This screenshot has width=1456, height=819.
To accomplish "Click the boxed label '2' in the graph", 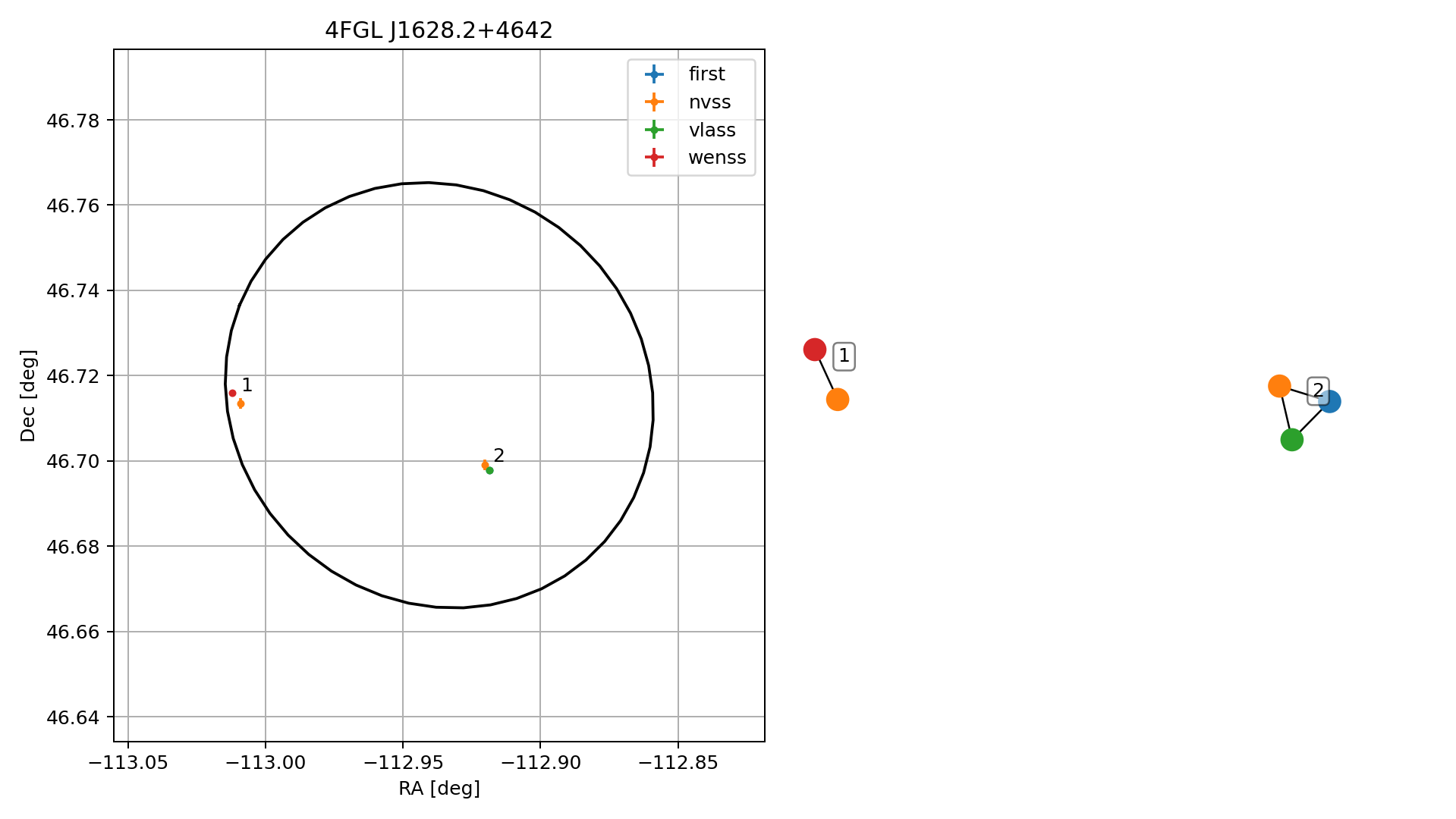I will pyautogui.click(x=1318, y=391).
